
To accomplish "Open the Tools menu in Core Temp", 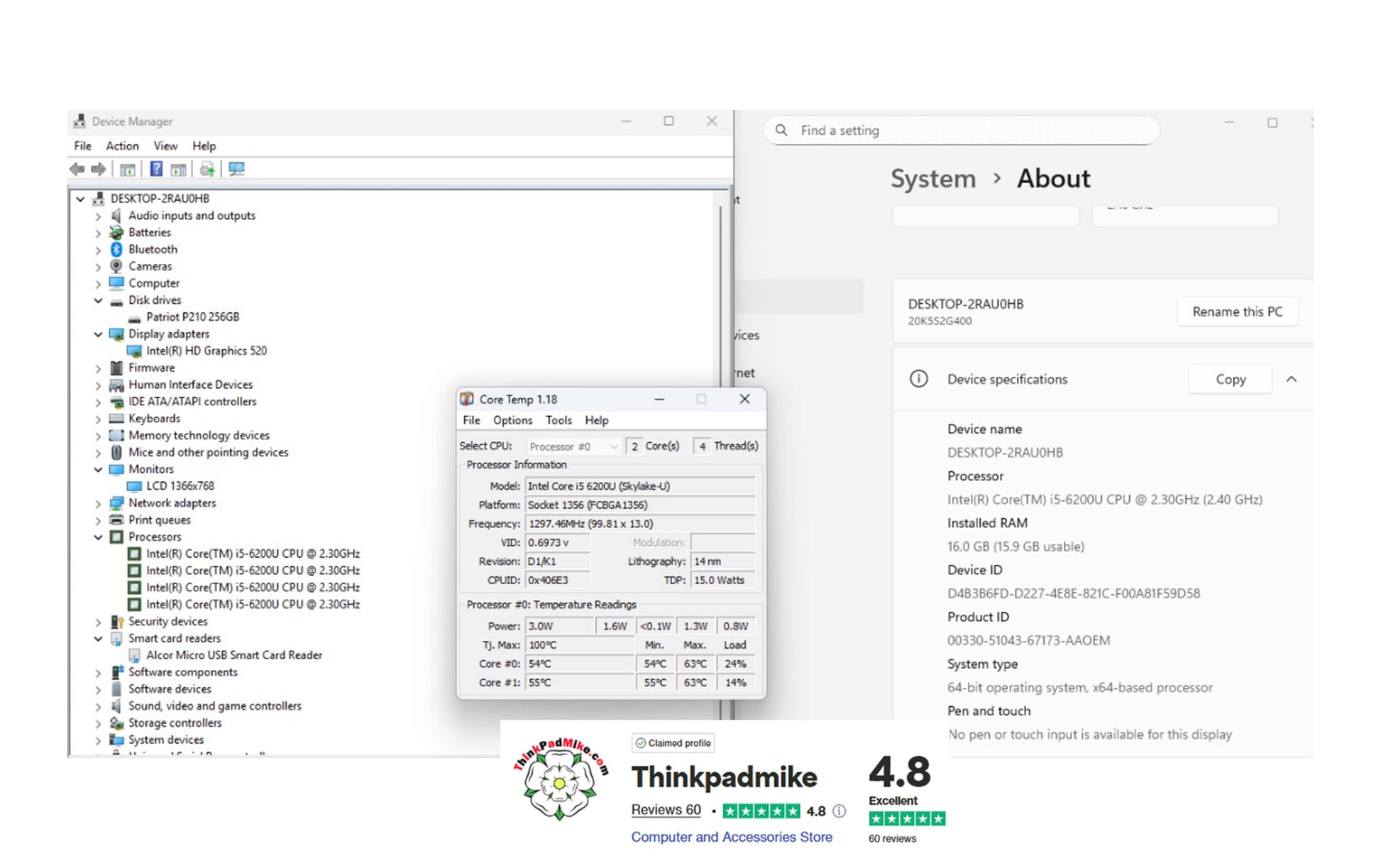I will point(559,420).
